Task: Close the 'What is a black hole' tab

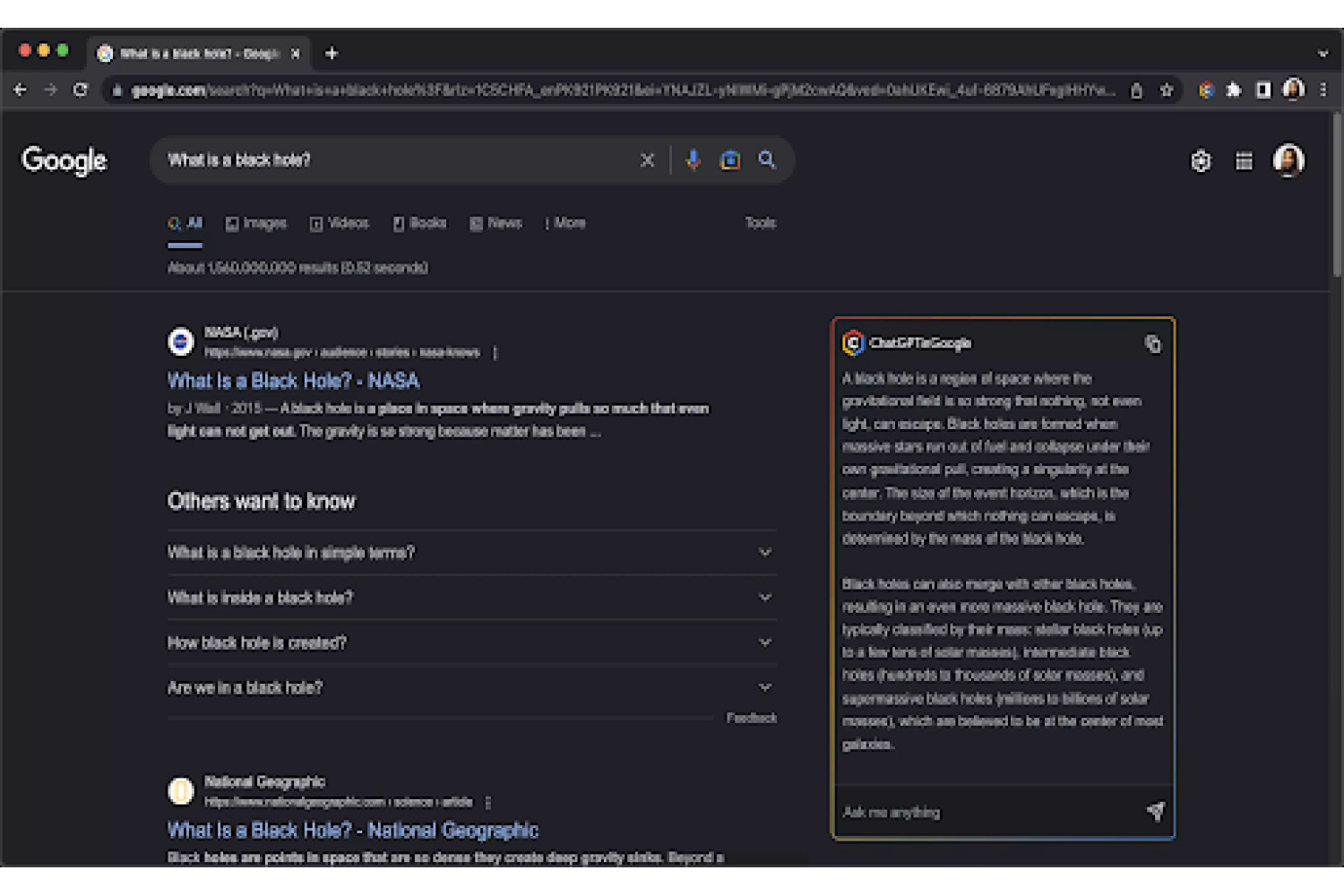Action: (x=296, y=54)
